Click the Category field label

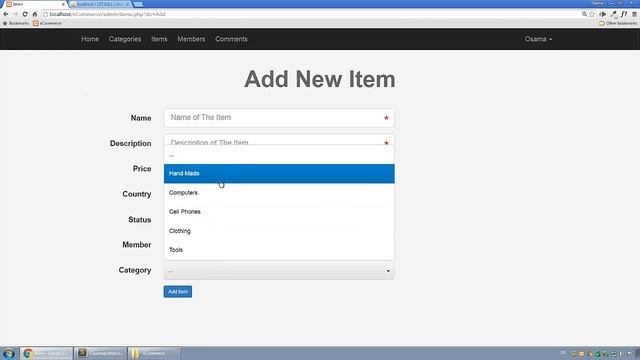pos(135,270)
